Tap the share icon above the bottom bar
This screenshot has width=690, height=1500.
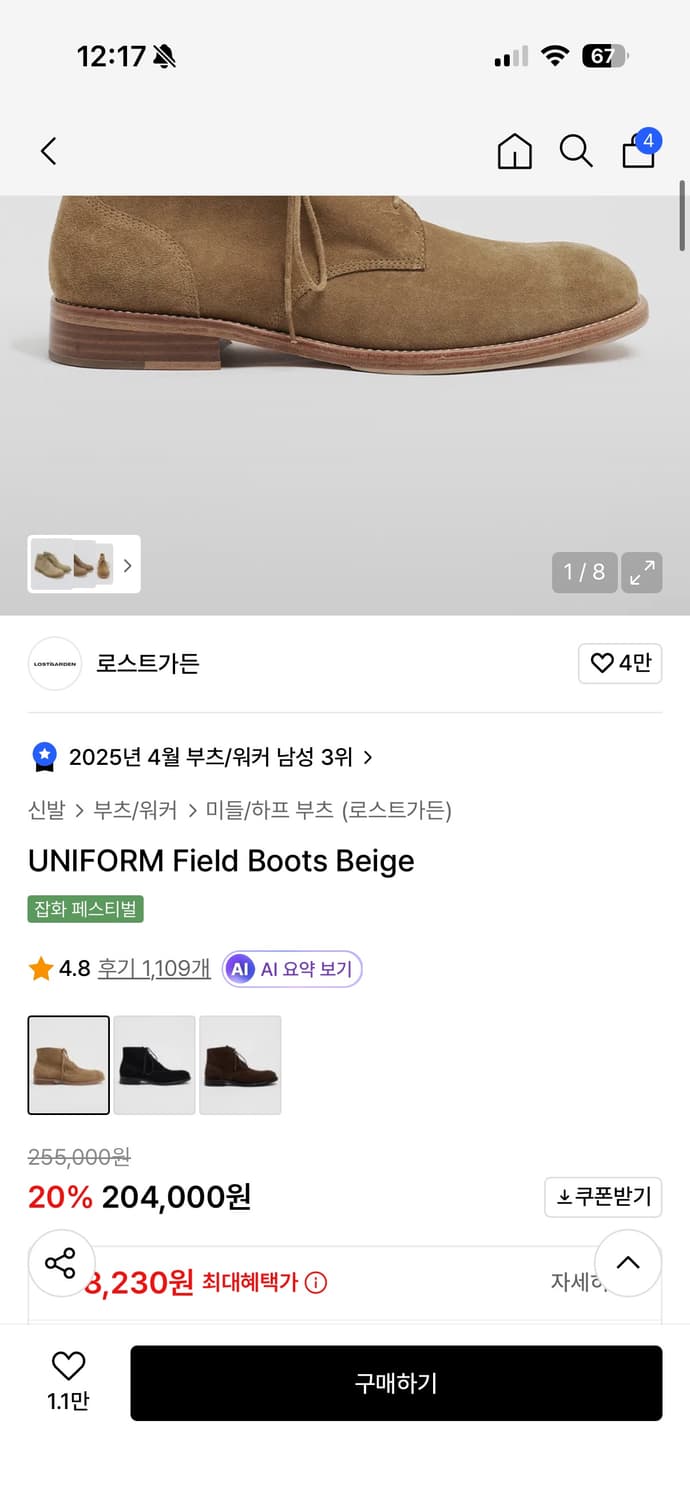tap(61, 1263)
